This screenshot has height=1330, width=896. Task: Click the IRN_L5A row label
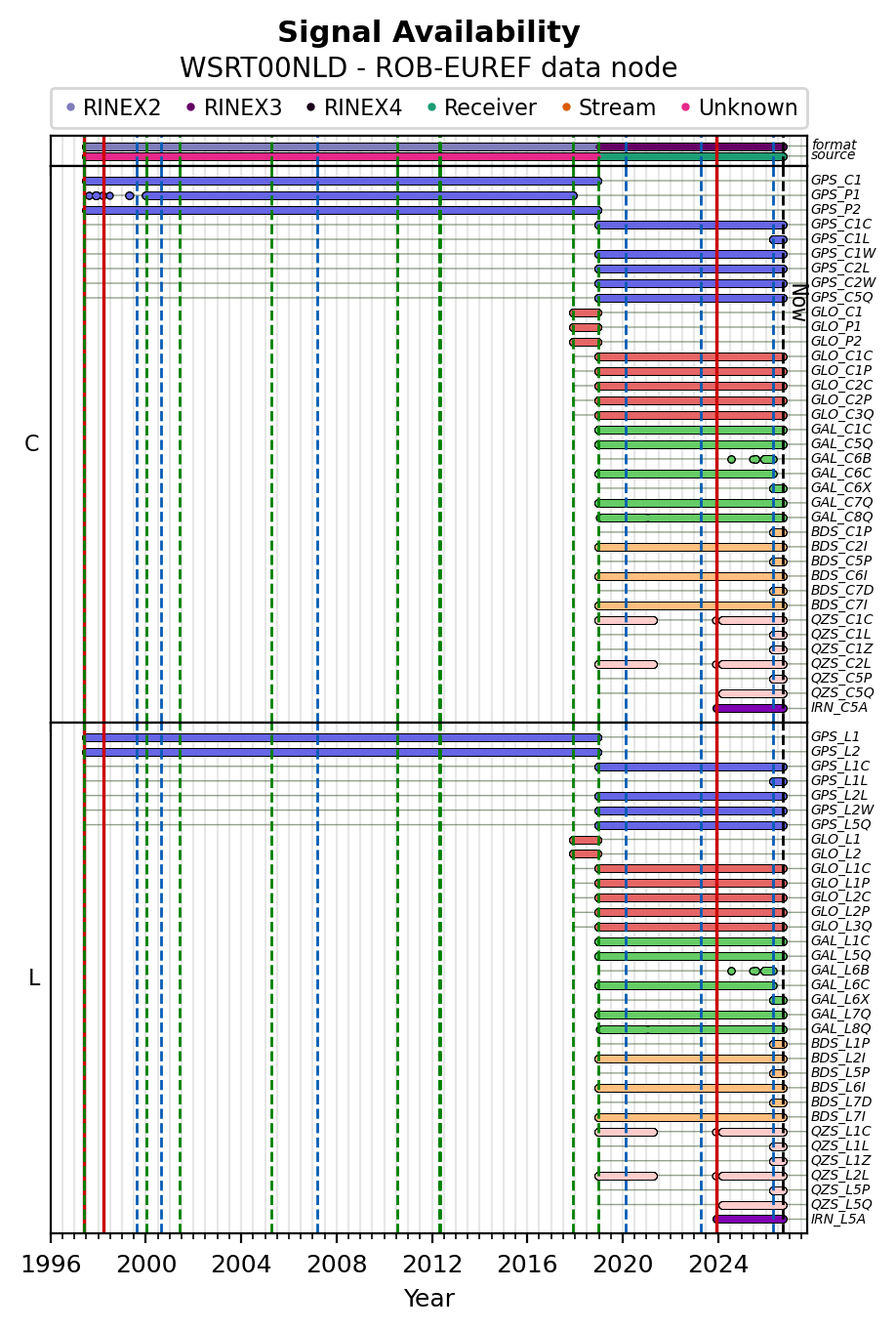(838, 1219)
